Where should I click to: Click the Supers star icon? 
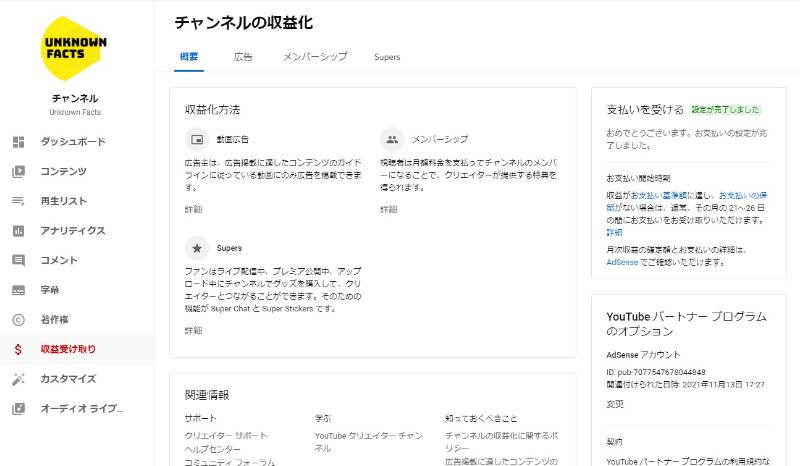click(197, 248)
